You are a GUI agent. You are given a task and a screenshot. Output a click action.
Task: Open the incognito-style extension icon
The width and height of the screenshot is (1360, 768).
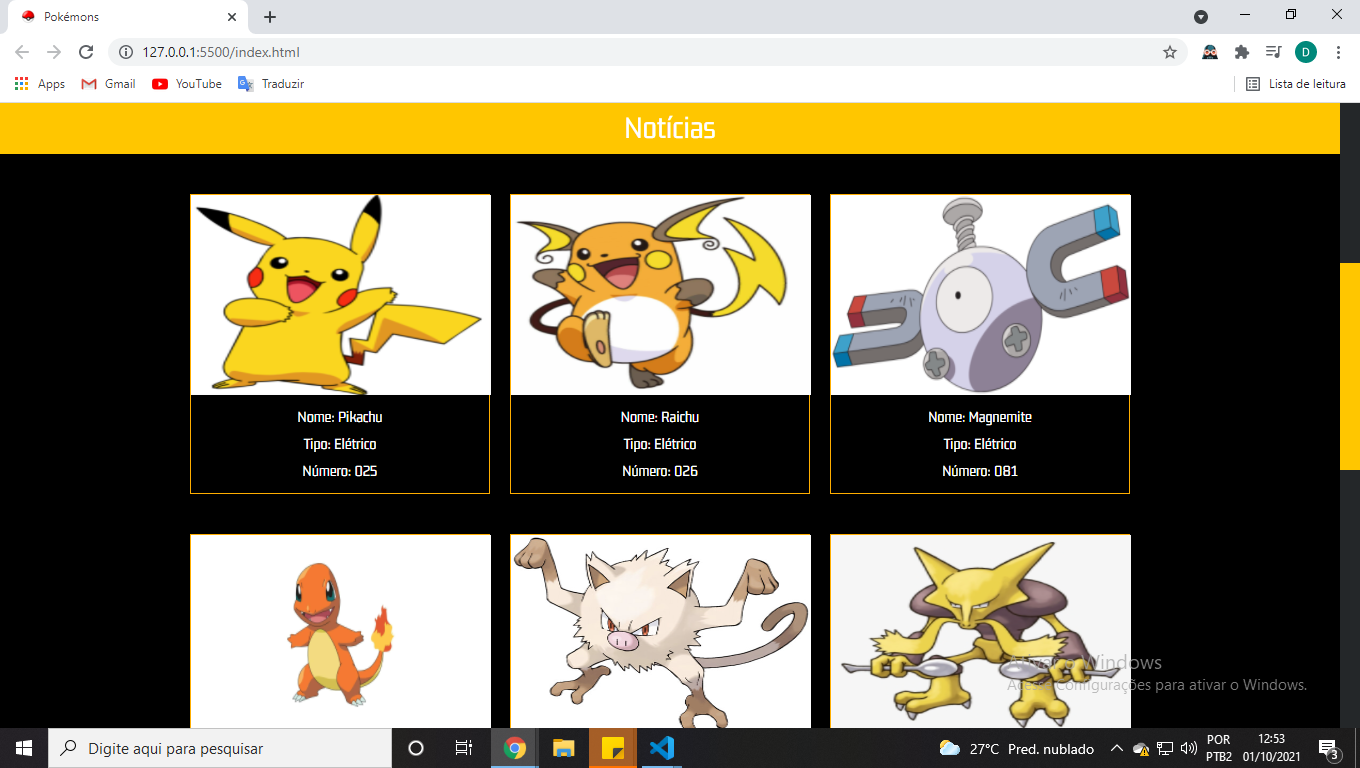[x=1210, y=52]
